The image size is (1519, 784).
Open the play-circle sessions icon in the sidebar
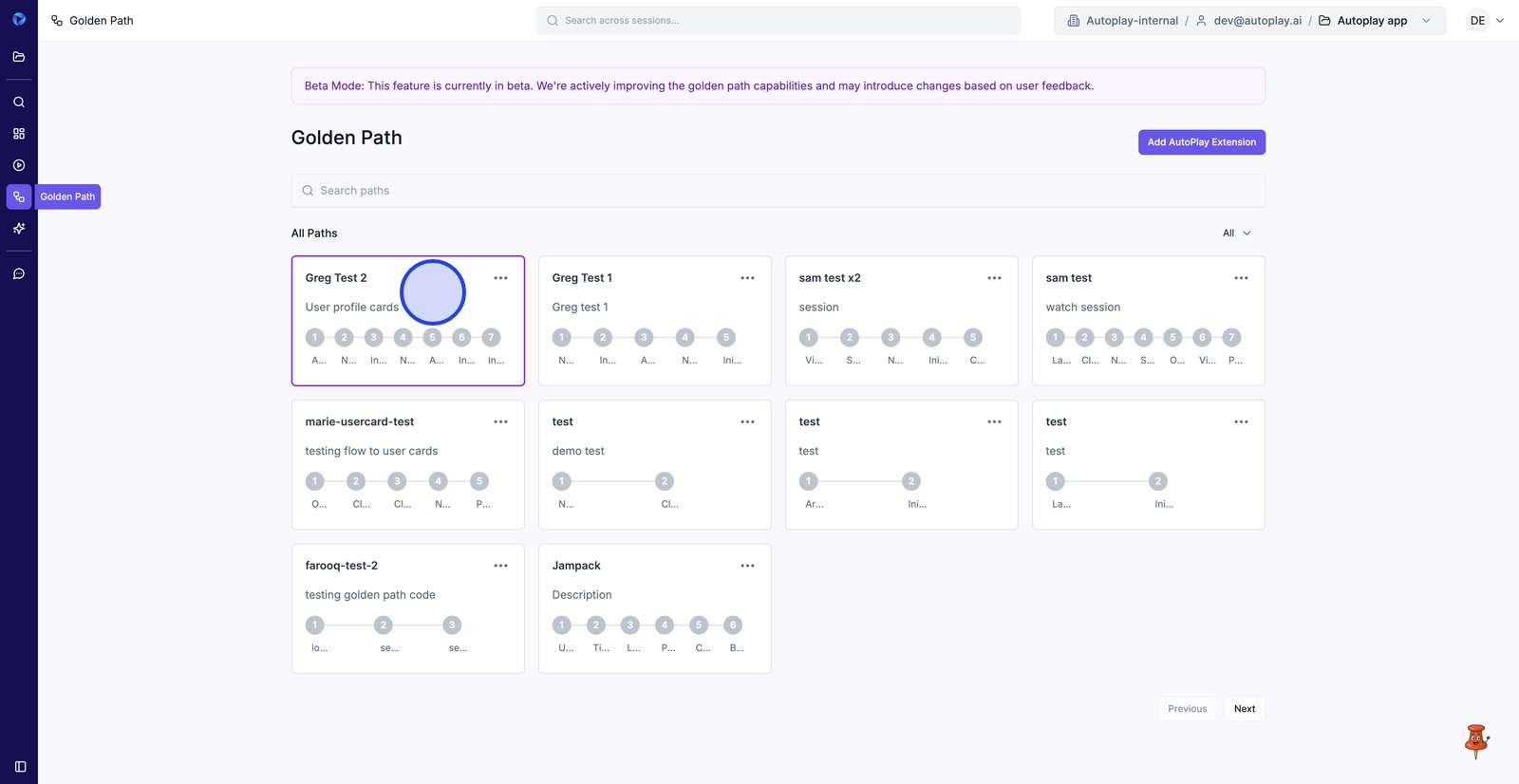coord(19,165)
